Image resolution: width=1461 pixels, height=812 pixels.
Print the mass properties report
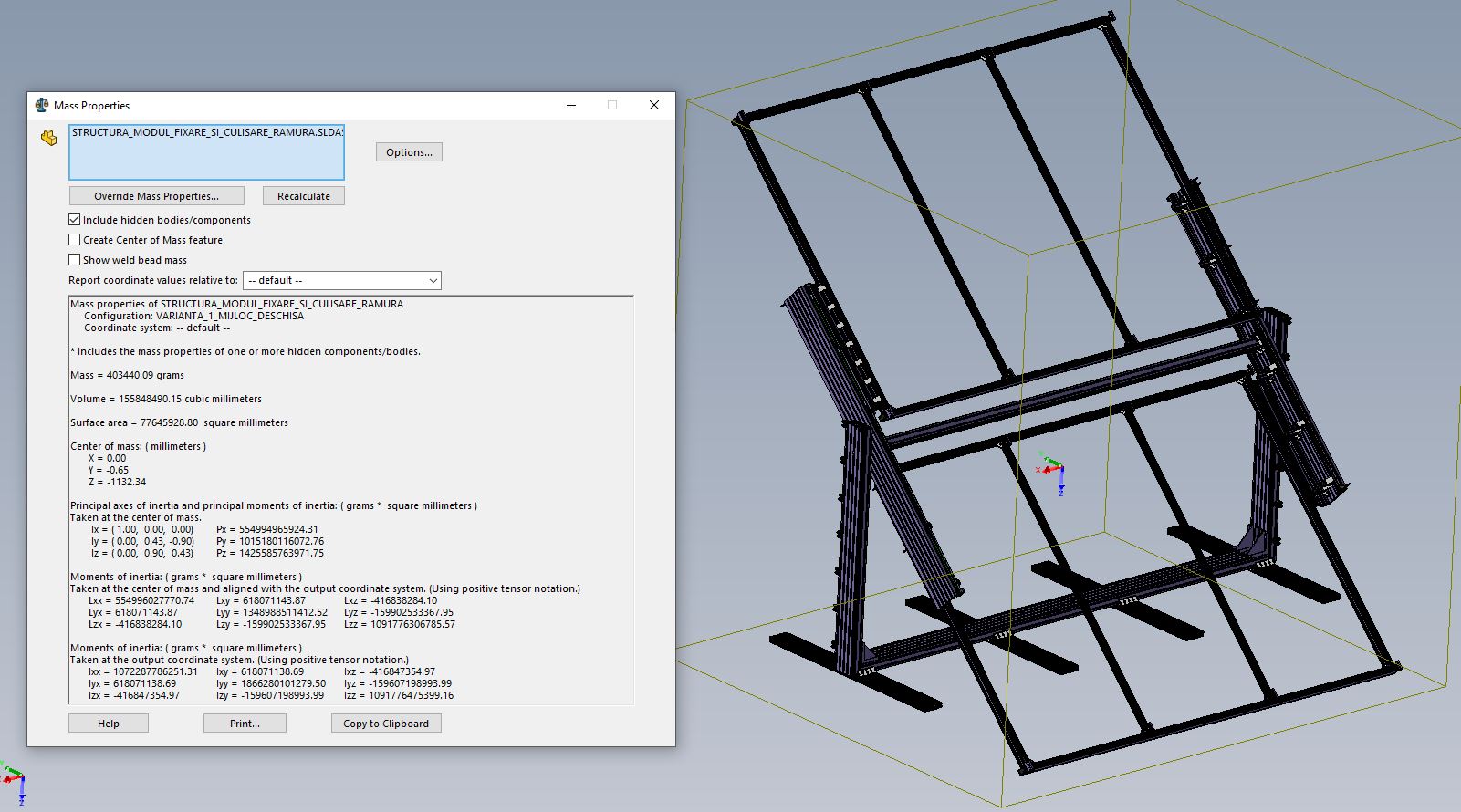pos(245,724)
